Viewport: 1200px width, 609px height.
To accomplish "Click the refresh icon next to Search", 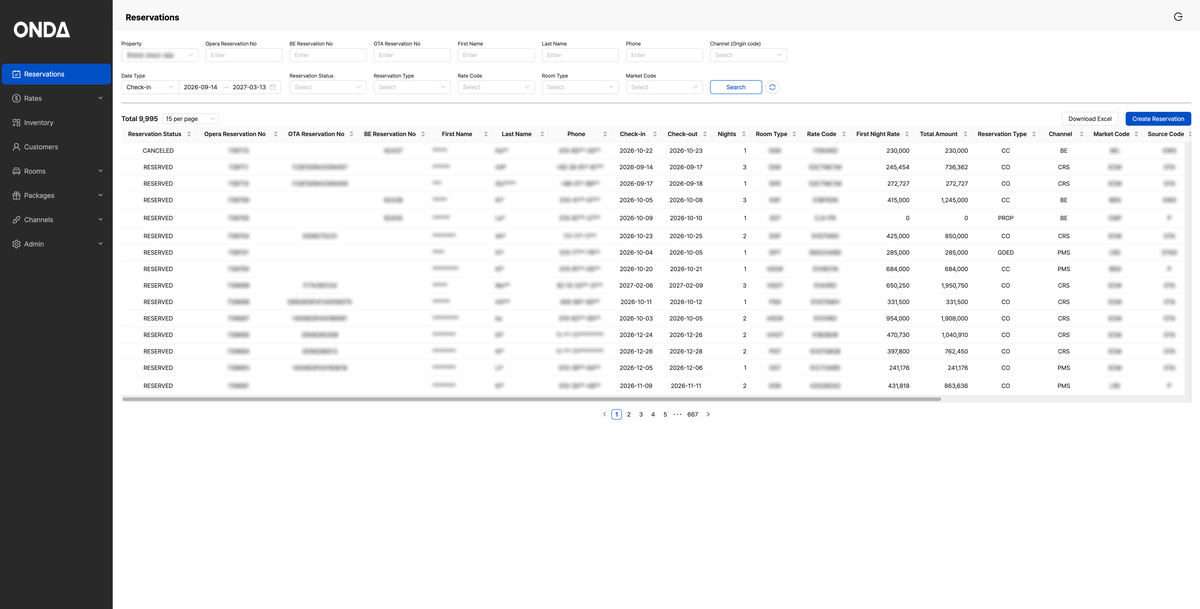I will point(772,87).
